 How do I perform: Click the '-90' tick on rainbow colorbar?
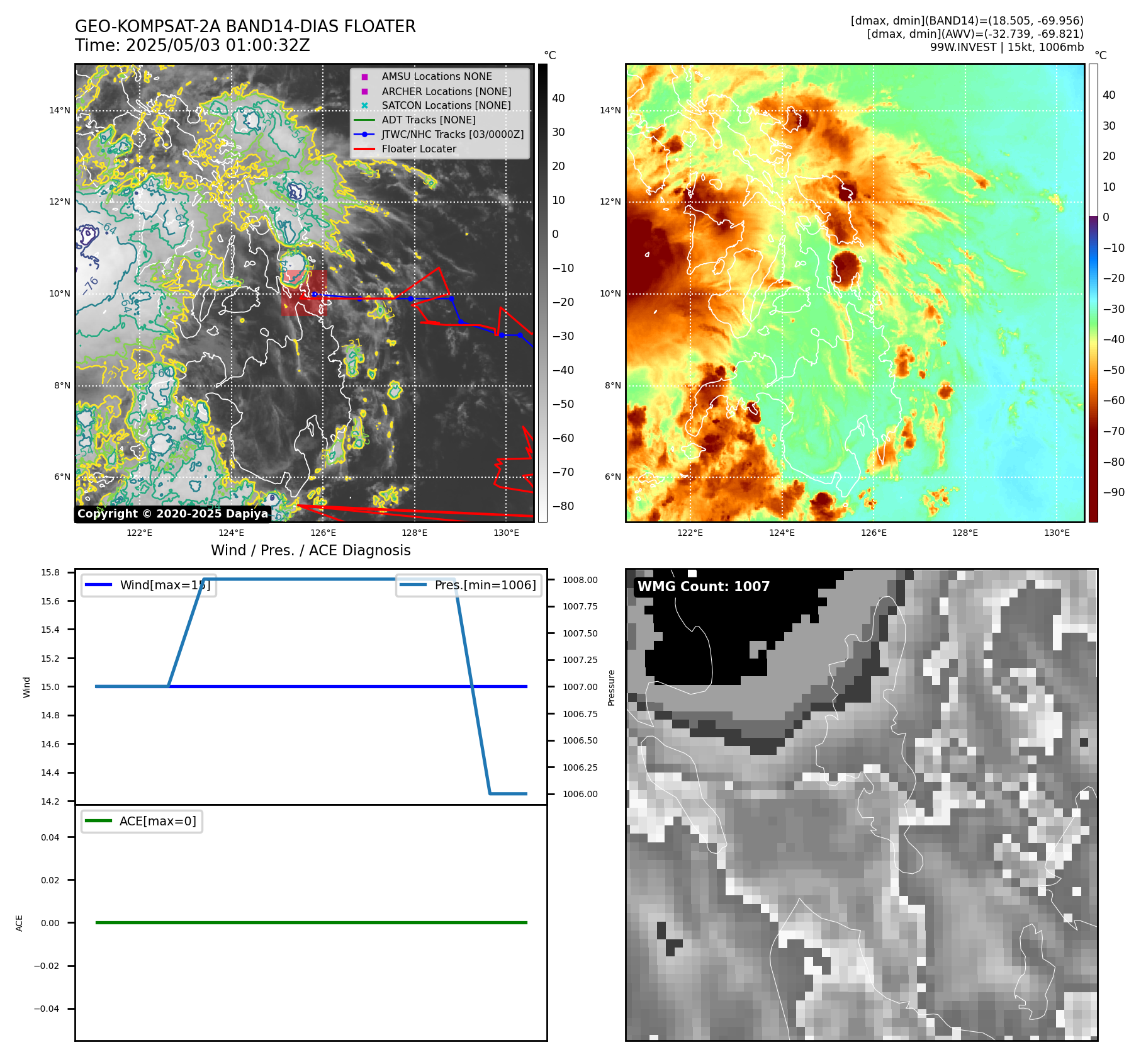pyautogui.click(x=1114, y=492)
